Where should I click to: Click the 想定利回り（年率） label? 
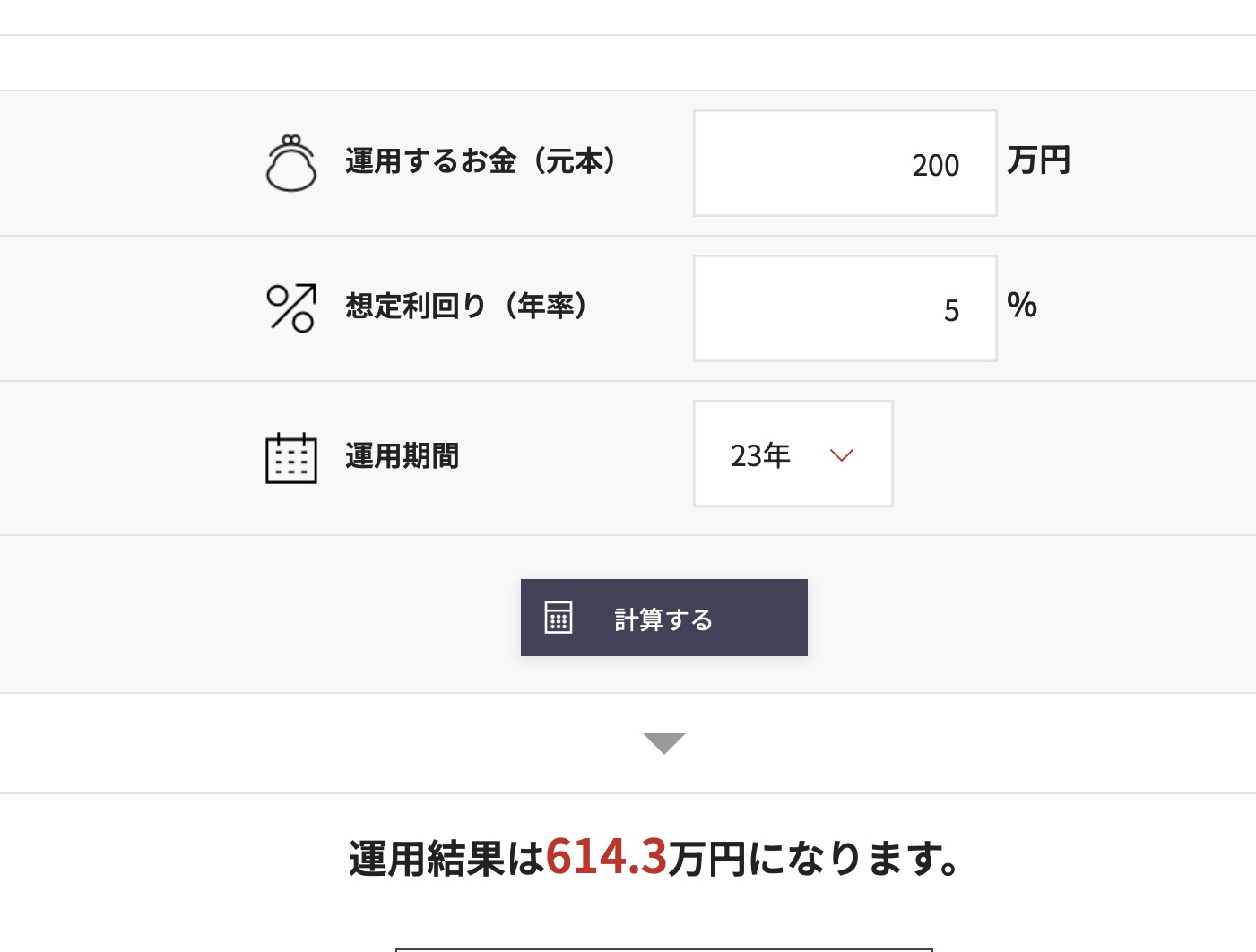coord(468,307)
